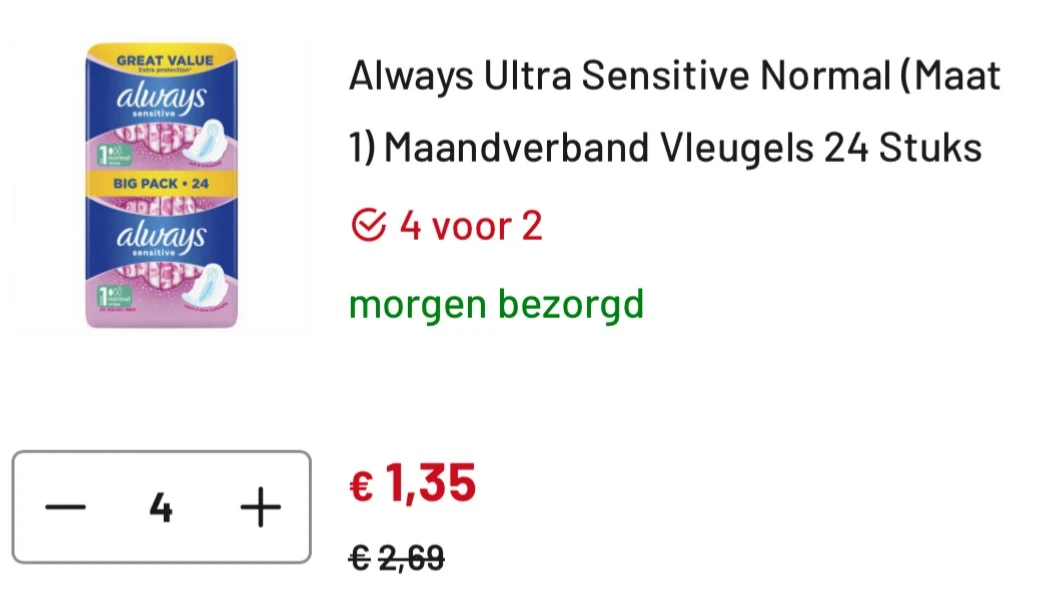Image resolution: width=1053 pixels, height=611 pixels.
Task: Open the Always Ultra Sensitive Normal product title
Action: click(674, 78)
